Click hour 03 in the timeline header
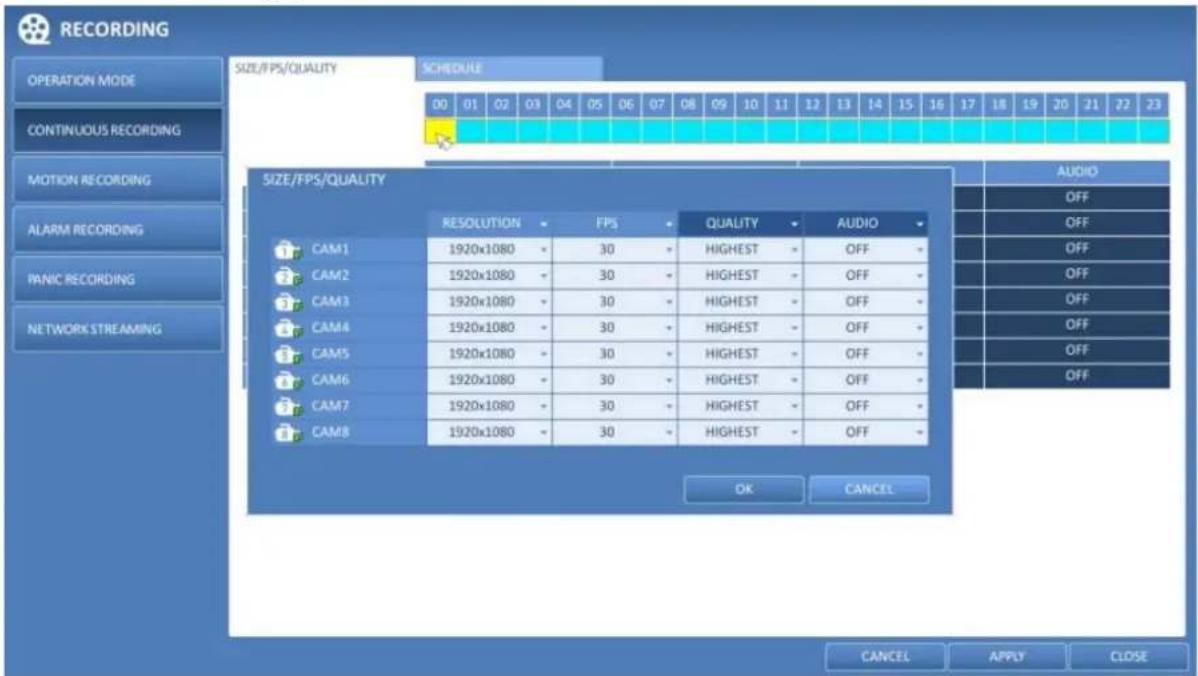The height and width of the screenshot is (676, 1198). 533,105
